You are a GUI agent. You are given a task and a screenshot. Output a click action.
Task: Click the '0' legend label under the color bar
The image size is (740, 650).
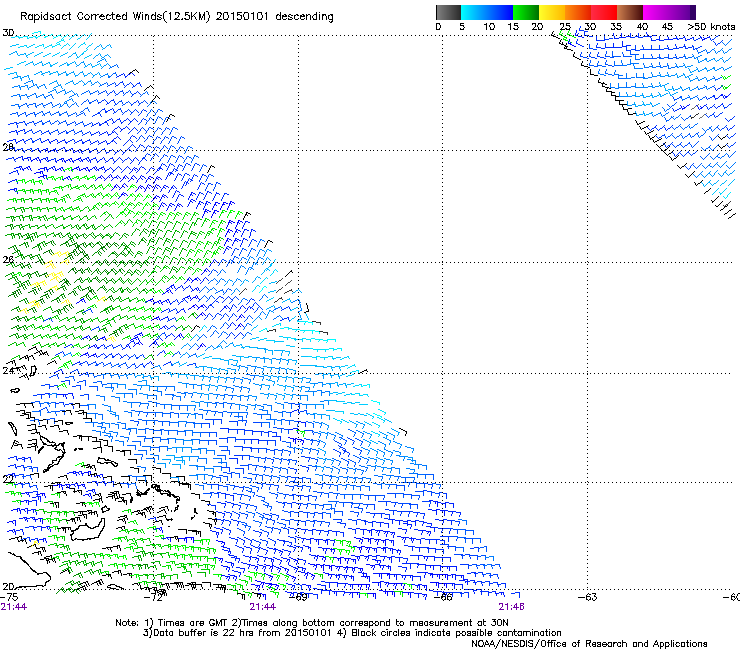[438, 27]
